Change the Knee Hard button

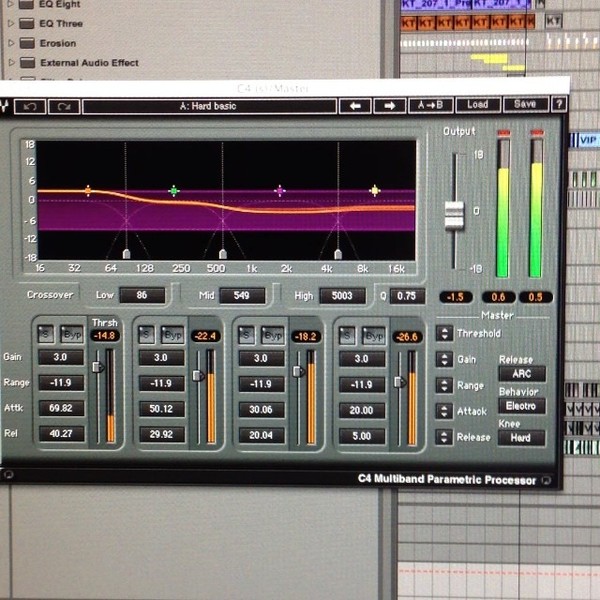521,437
